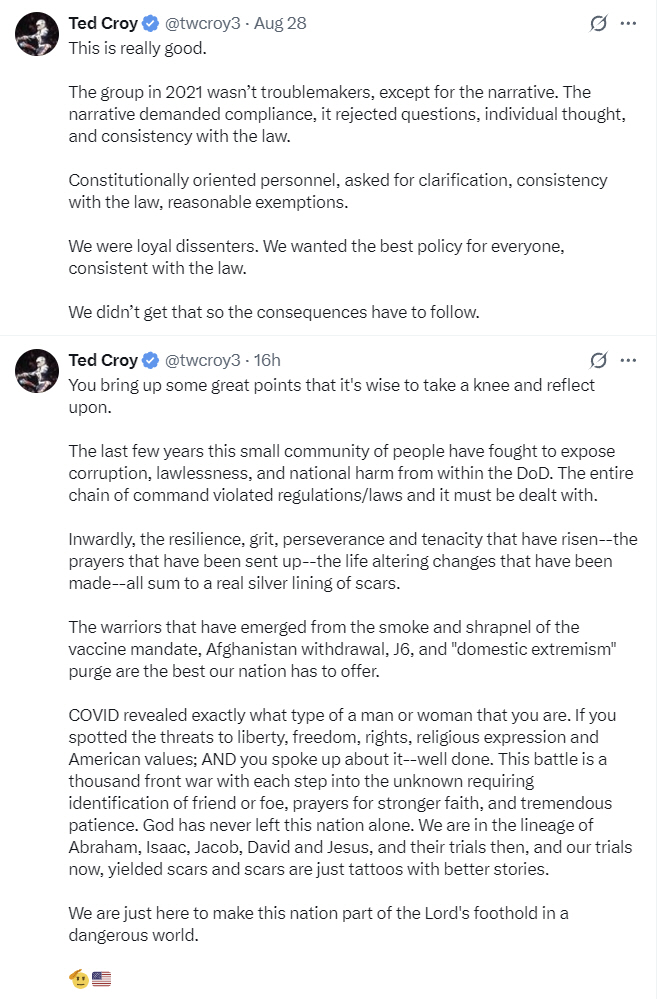
Task: Open more options on the Aug 28 post
Action: (629, 24)
